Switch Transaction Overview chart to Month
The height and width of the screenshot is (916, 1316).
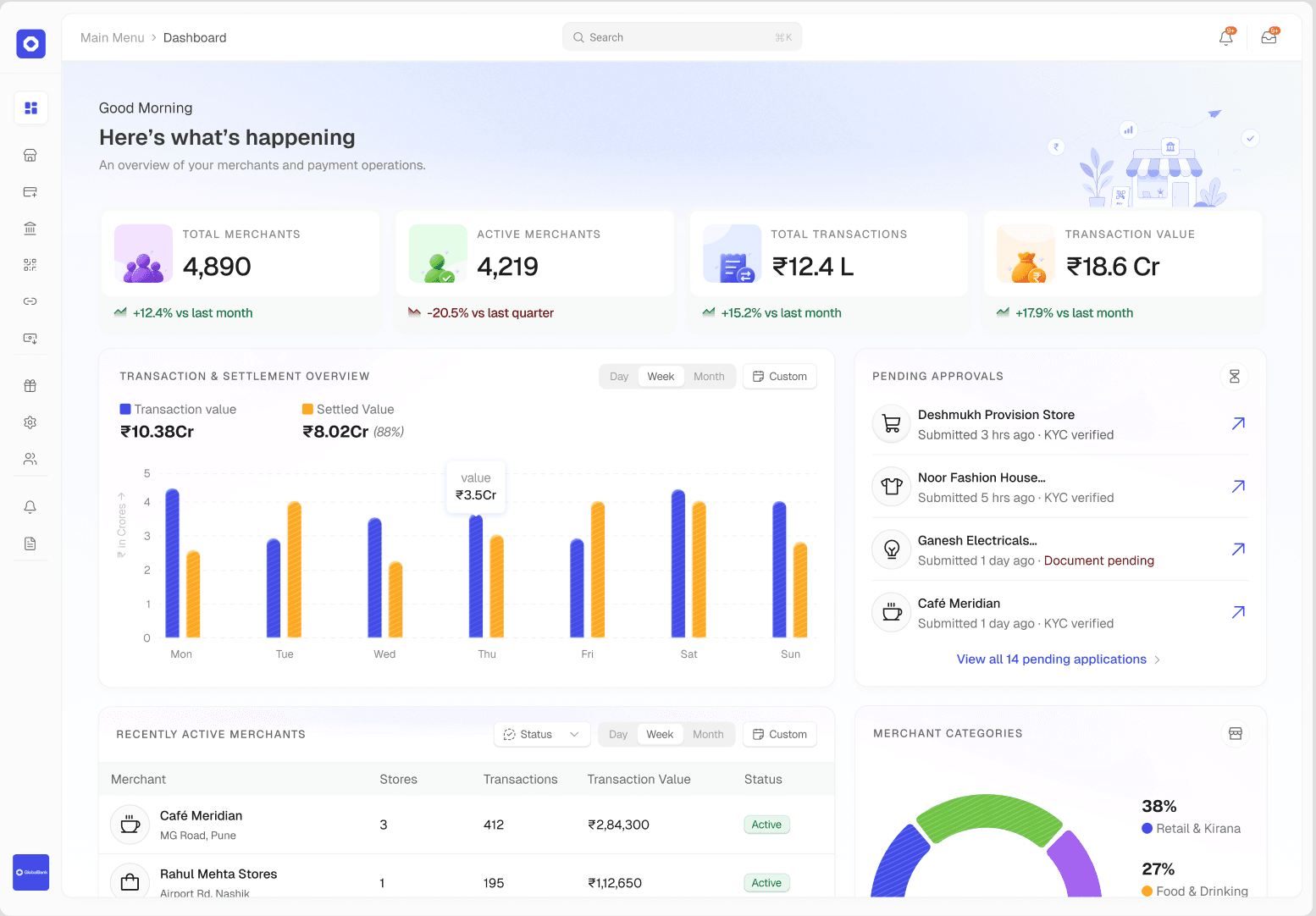click(x=709, y=377)
